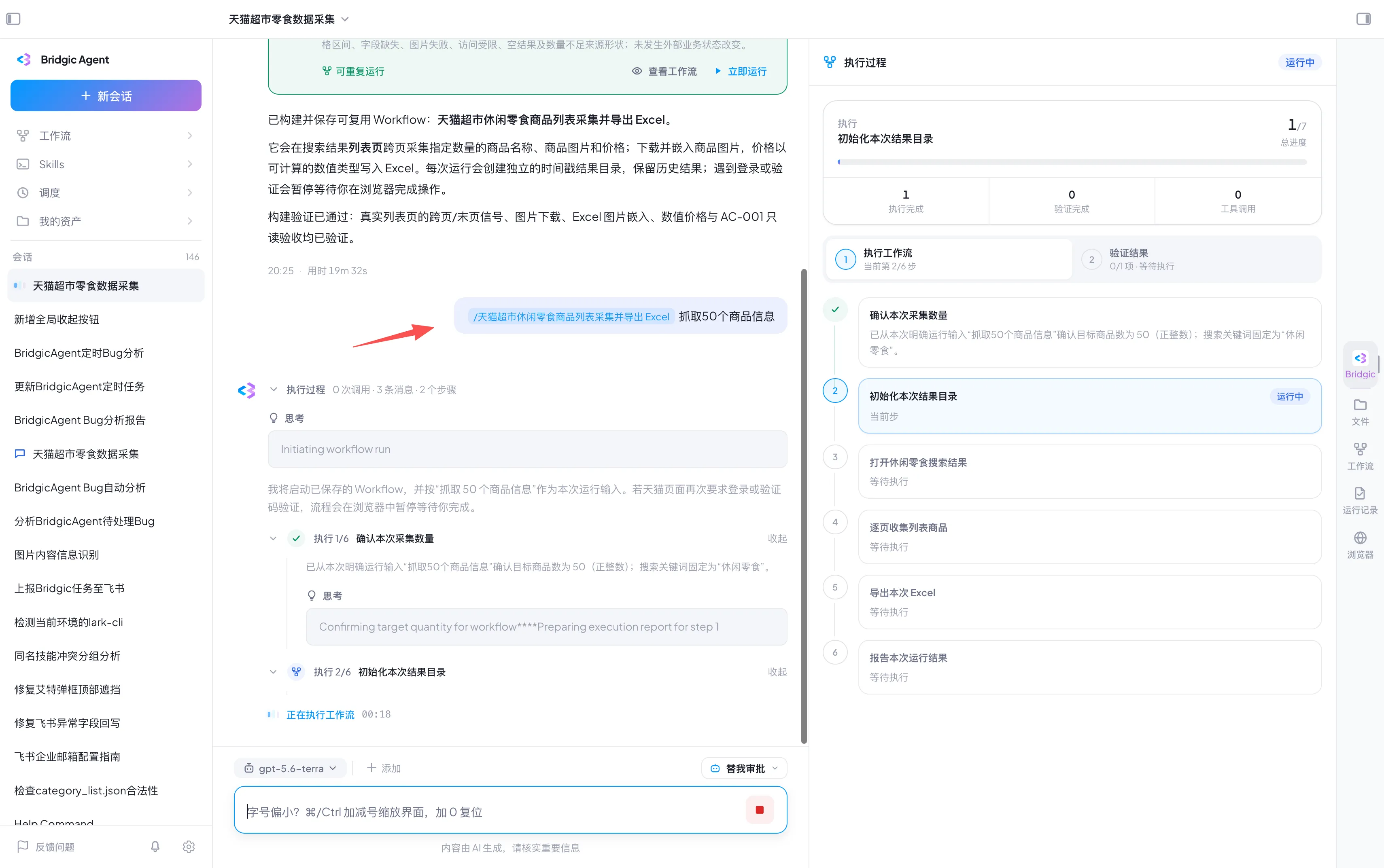The image size is (1384, 868).
Task: Open 运行记录 panel in right rail
Action: click(x=1360, y=501)
